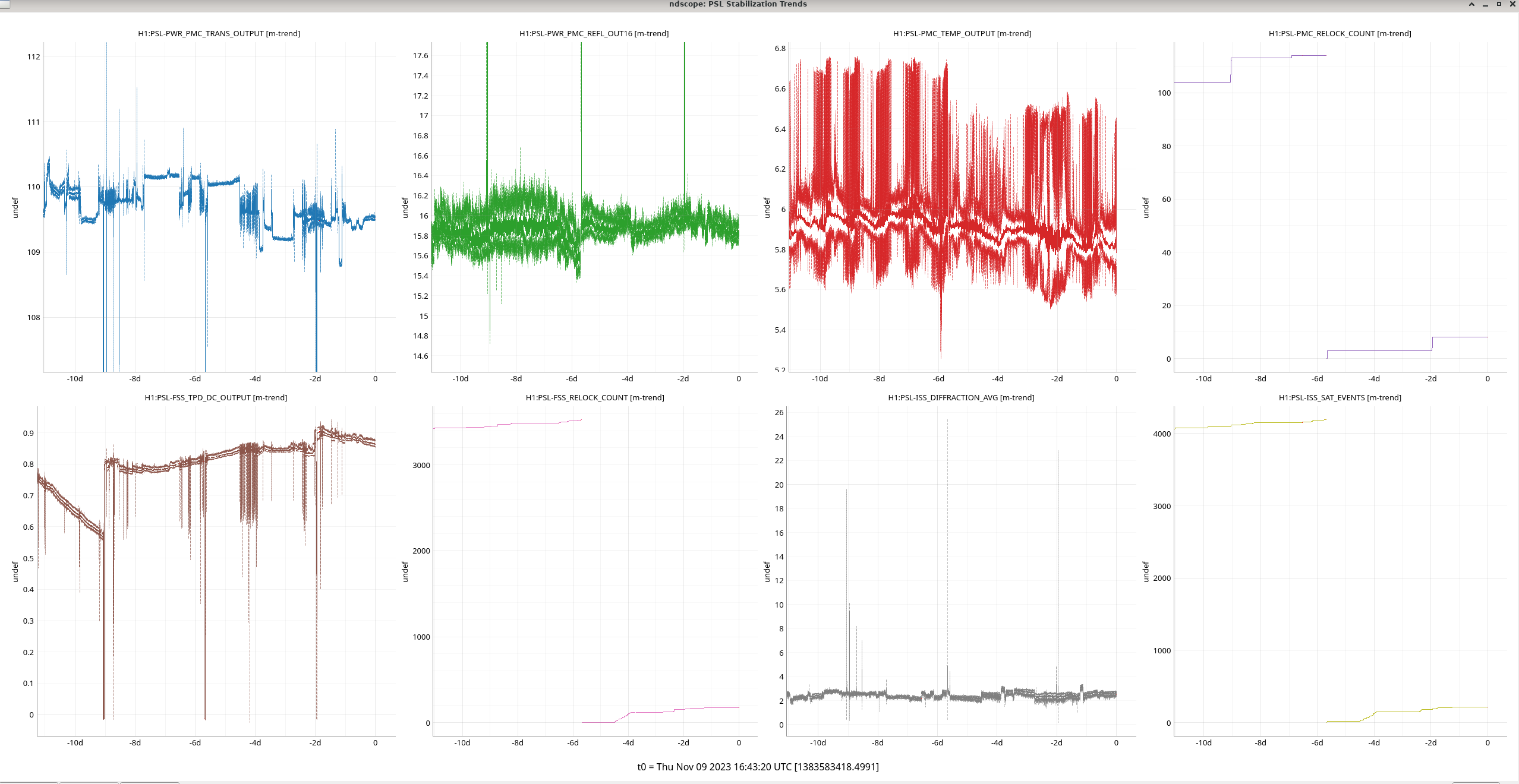The height and width of the screenshot is (784, 1519).
Task: Maximize the ndscope window
Action: pos(1499,4)
